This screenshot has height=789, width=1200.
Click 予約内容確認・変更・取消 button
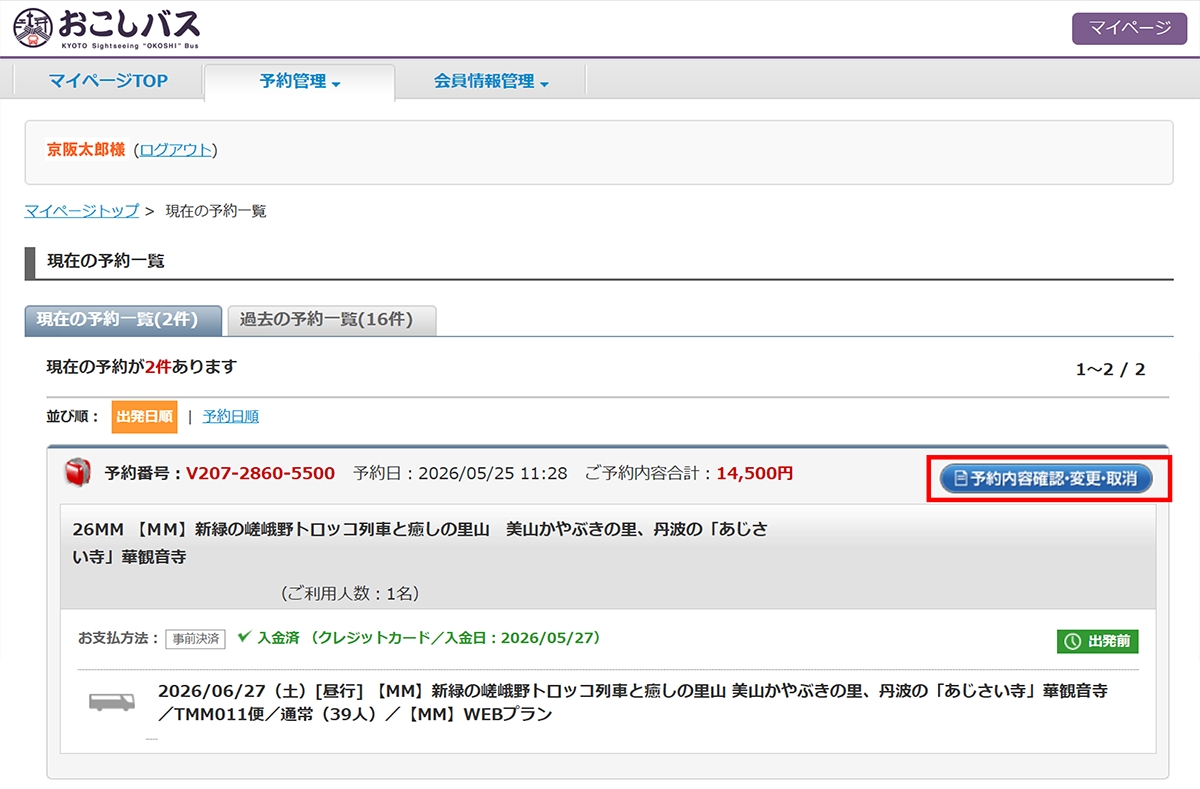(x=1046, y=479)
